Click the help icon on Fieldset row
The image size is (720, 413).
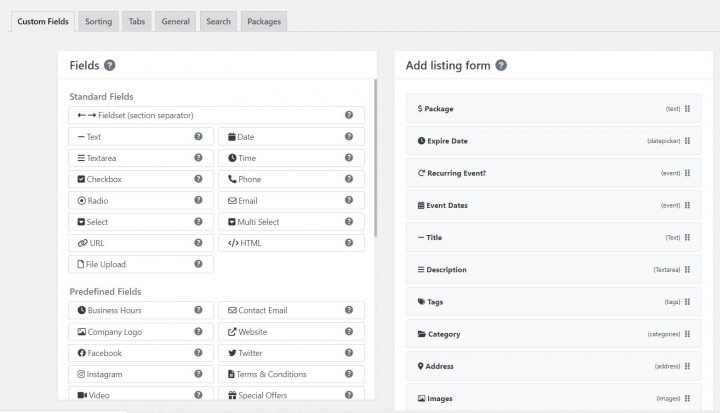click(348, 115)
